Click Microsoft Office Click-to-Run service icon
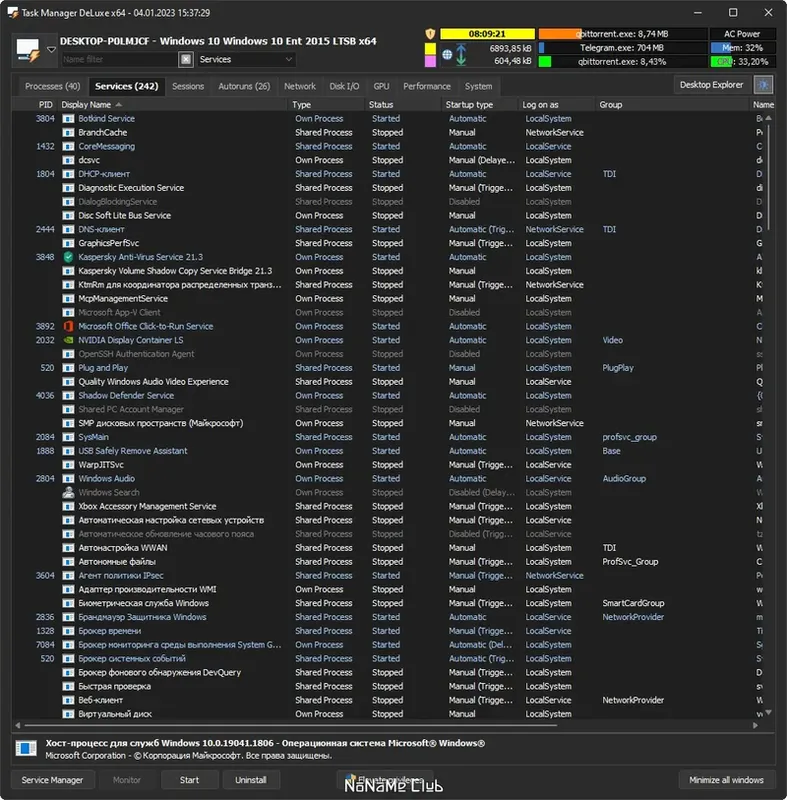 coord(68,326)
